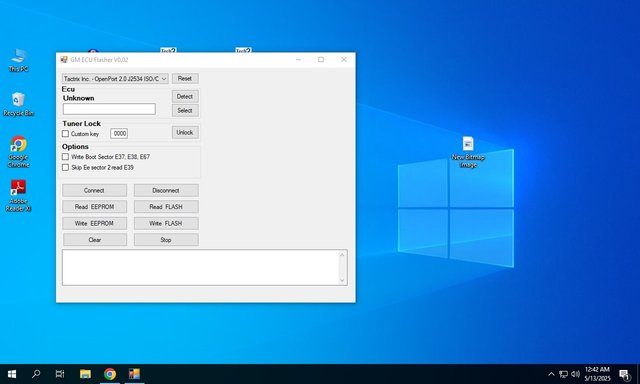Click the taskbar clock showing 12:42 AM
640x384 pixels.
597,374
